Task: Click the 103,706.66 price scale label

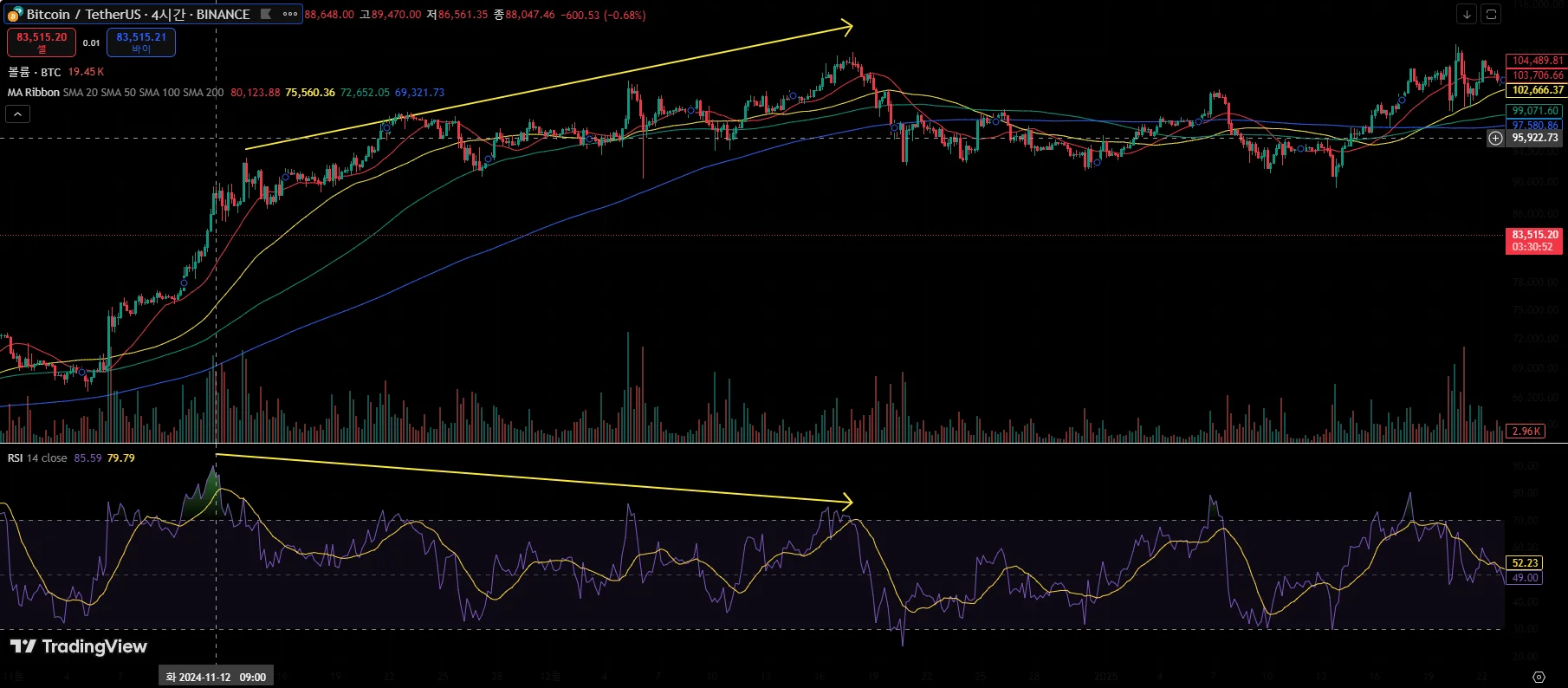Action: [x=1538, y=75]
